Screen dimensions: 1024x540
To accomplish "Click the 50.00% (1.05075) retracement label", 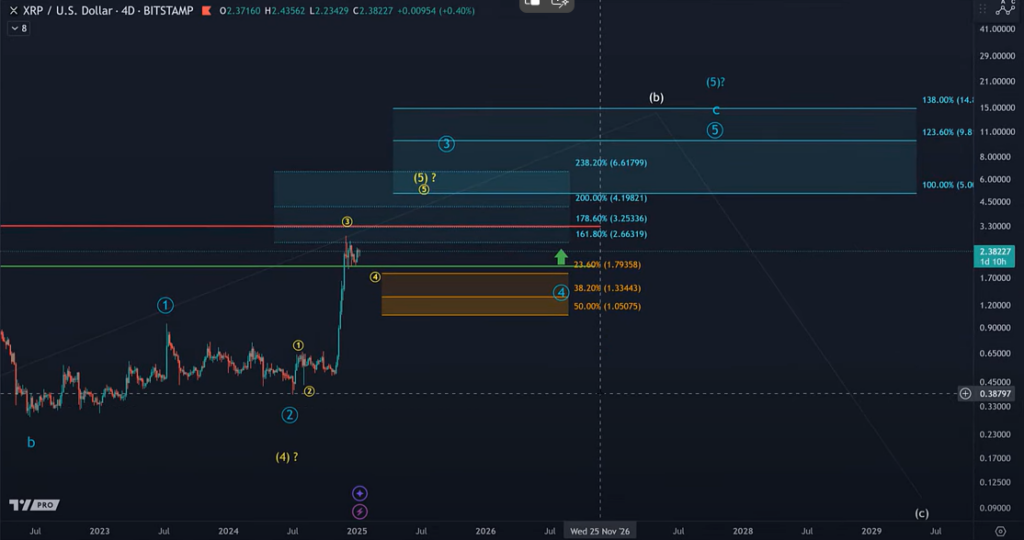I will click(607, 306).
